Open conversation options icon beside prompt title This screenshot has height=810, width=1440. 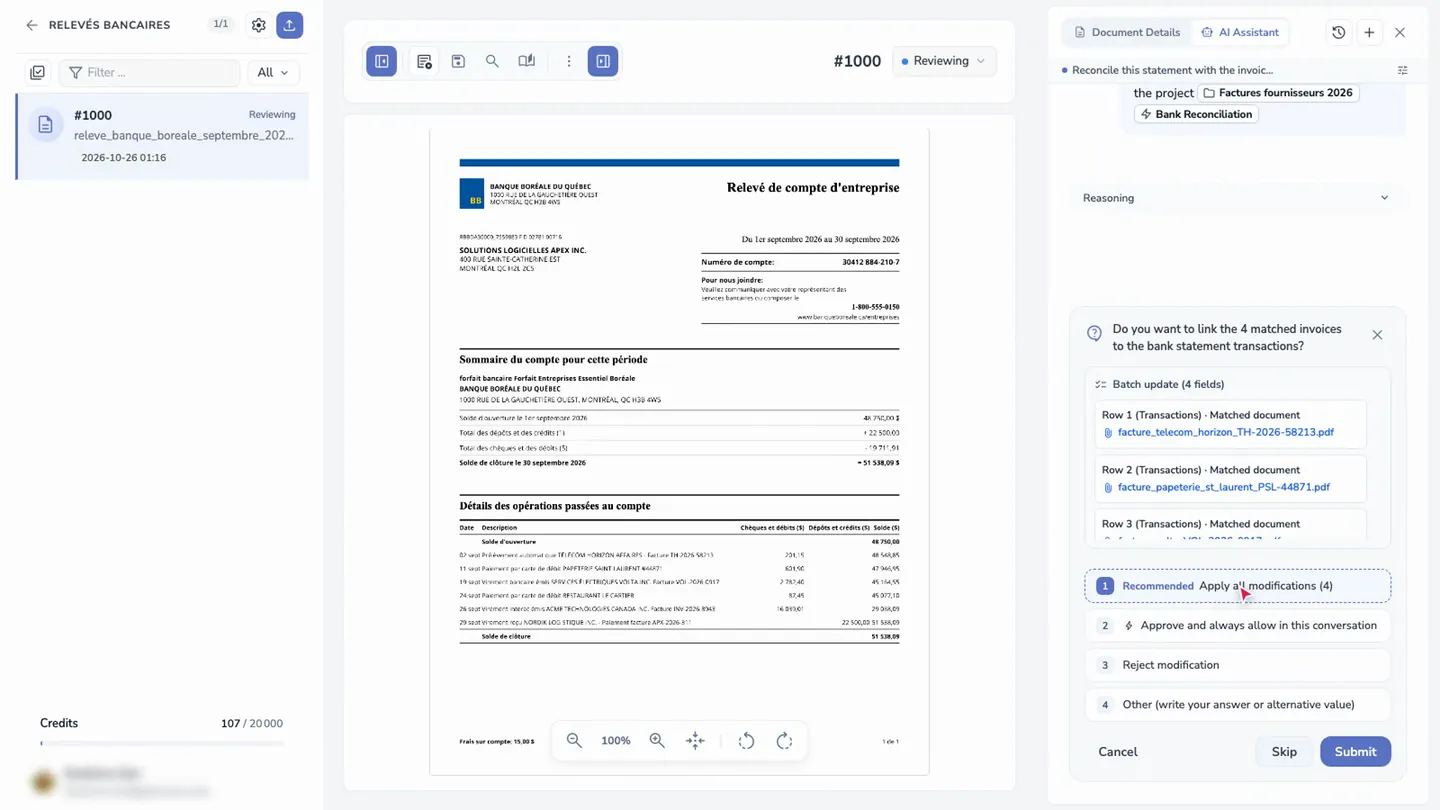click(1402, 70)
